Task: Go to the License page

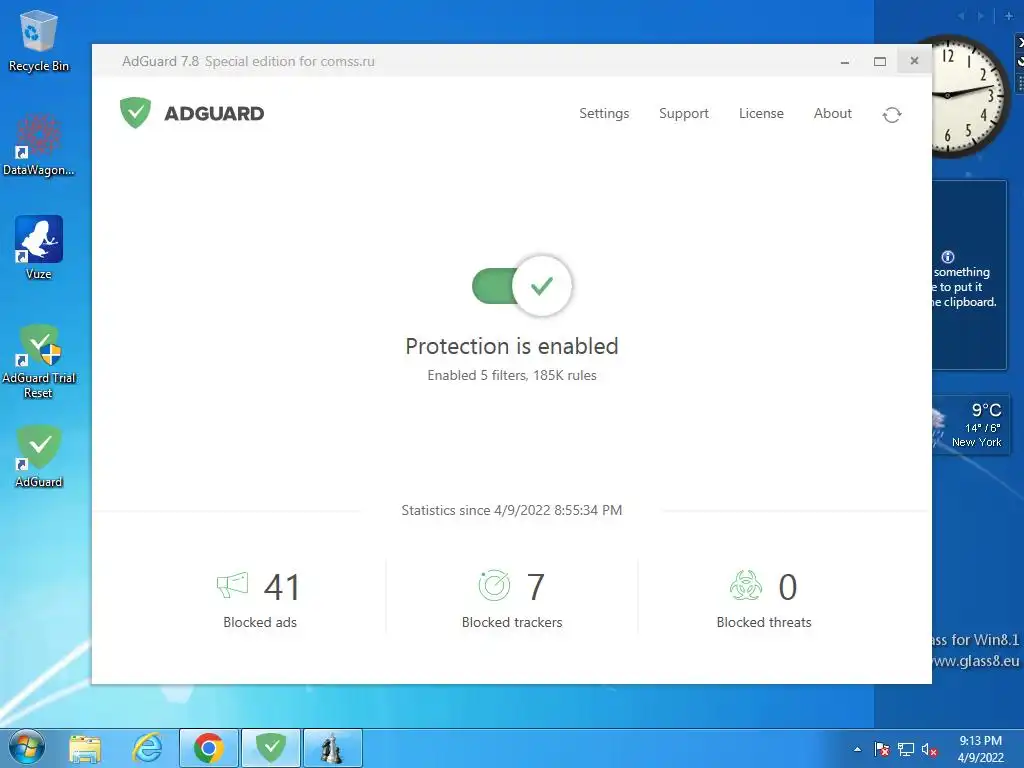Action: [x=761, y=114]
